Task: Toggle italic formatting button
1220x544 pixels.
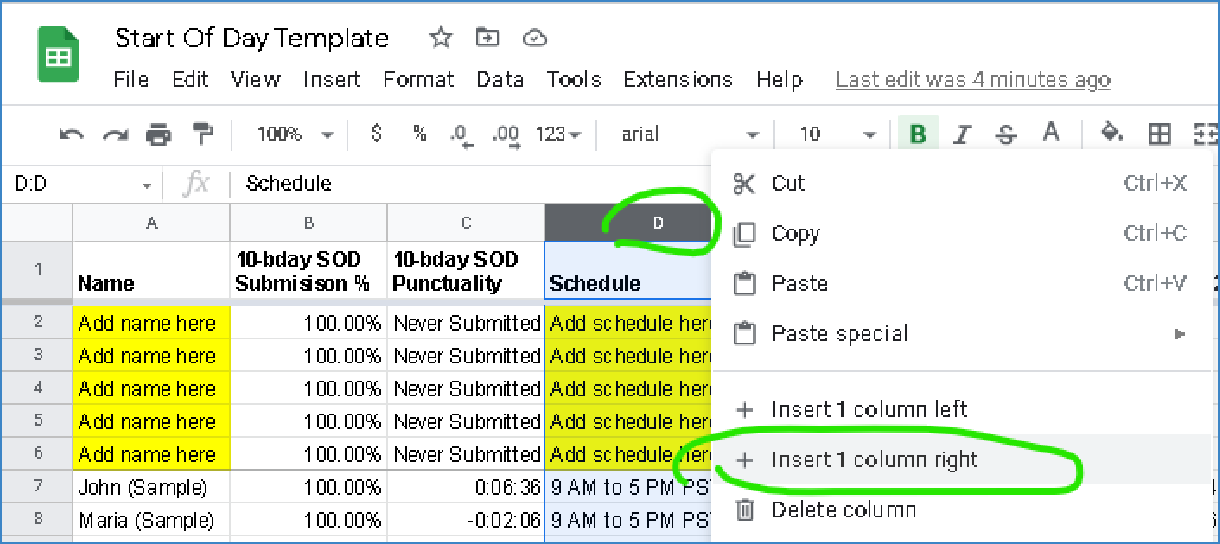Action: pos(962,134)
